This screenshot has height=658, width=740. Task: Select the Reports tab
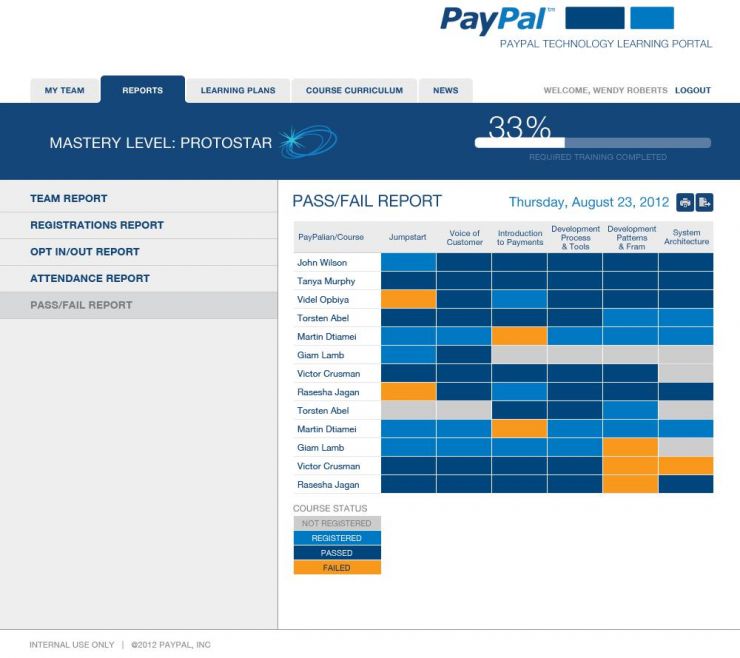(x=143, y=89)
